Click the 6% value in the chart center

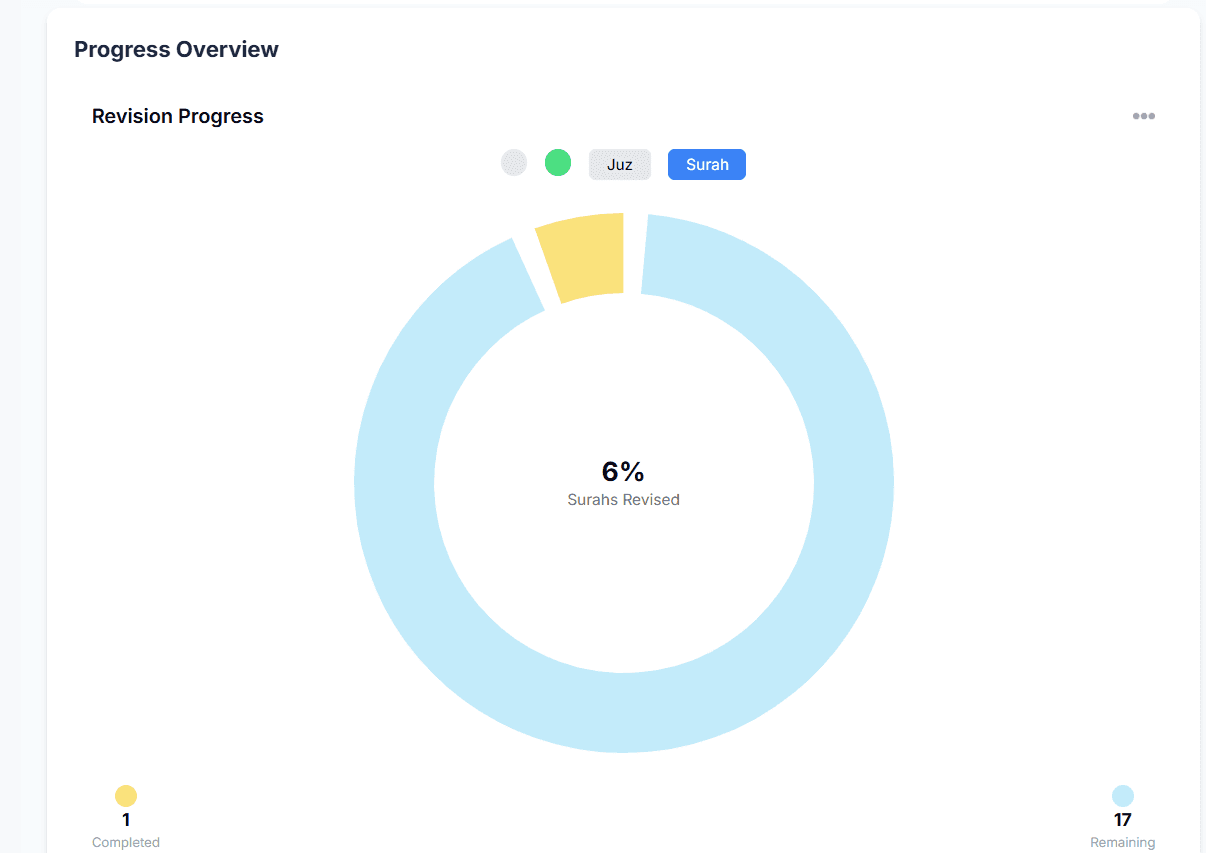pyautogui.click(x=622, y=471)
